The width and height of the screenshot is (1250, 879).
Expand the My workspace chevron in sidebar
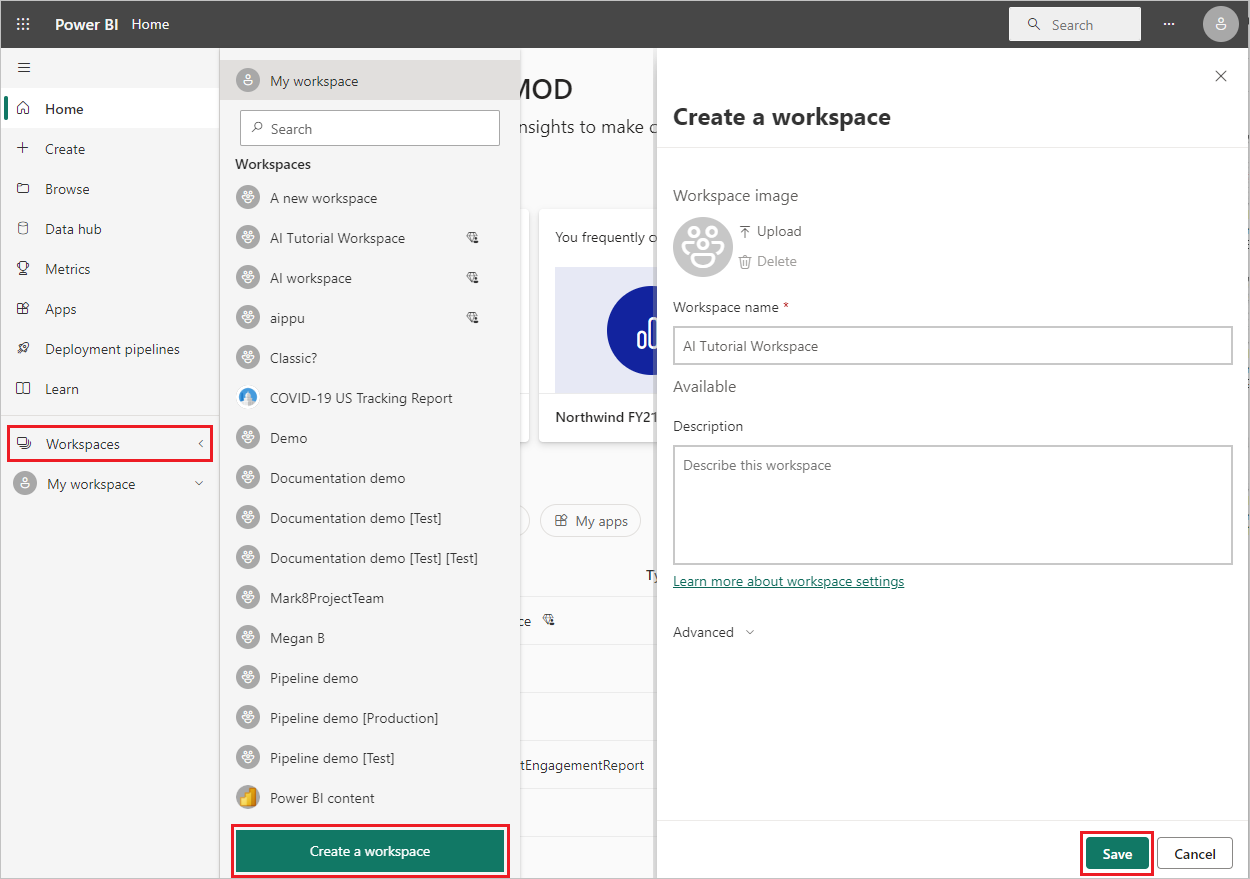[199, 484]
